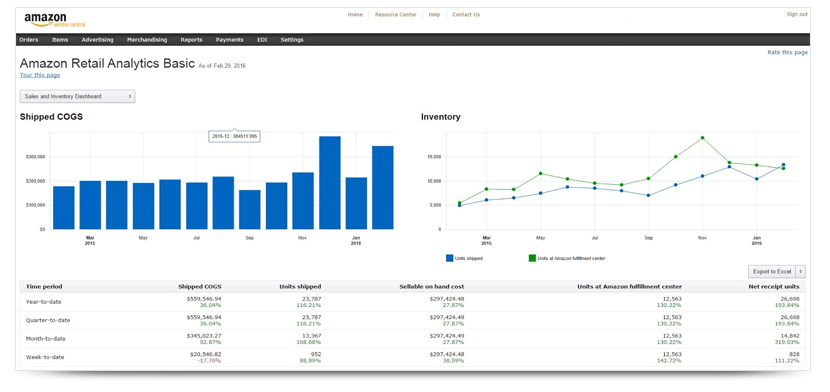830x392 pixels.
Task: Click the 828 net receipt units value
Action: pyautogui.click(x=794, y=354)
